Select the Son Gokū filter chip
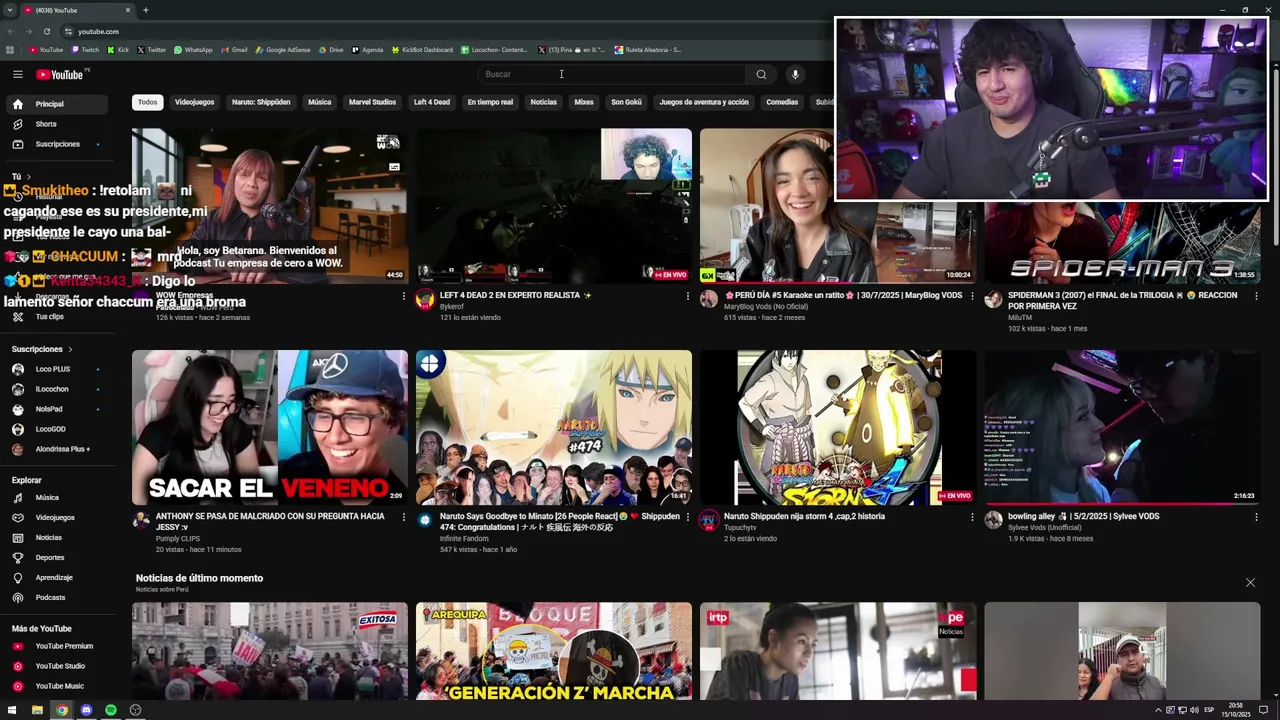Screen dimensions: 1280x720 coord(626,102)
